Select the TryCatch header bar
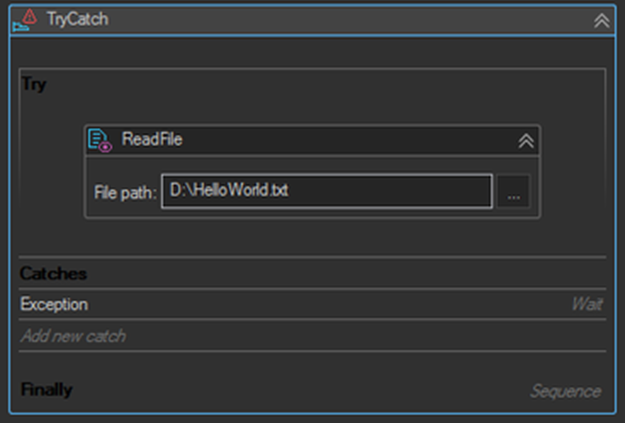Viewport: 625px width, 423px height. coord(312,20)
